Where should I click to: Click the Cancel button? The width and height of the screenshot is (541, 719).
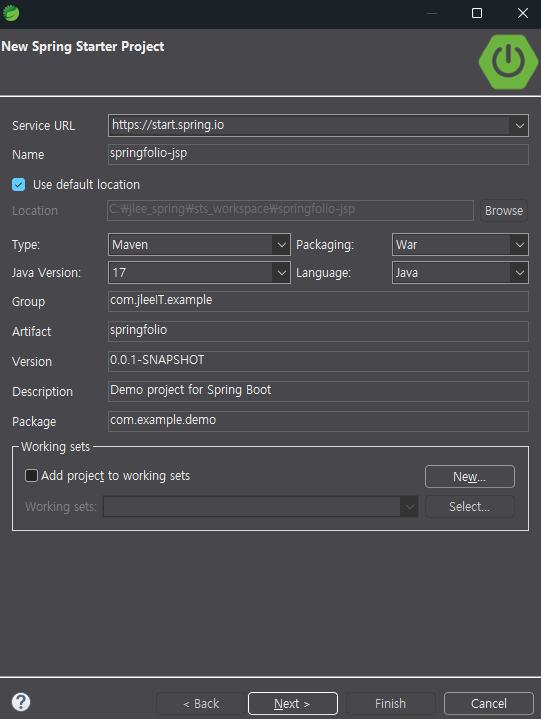click(489, 703)
